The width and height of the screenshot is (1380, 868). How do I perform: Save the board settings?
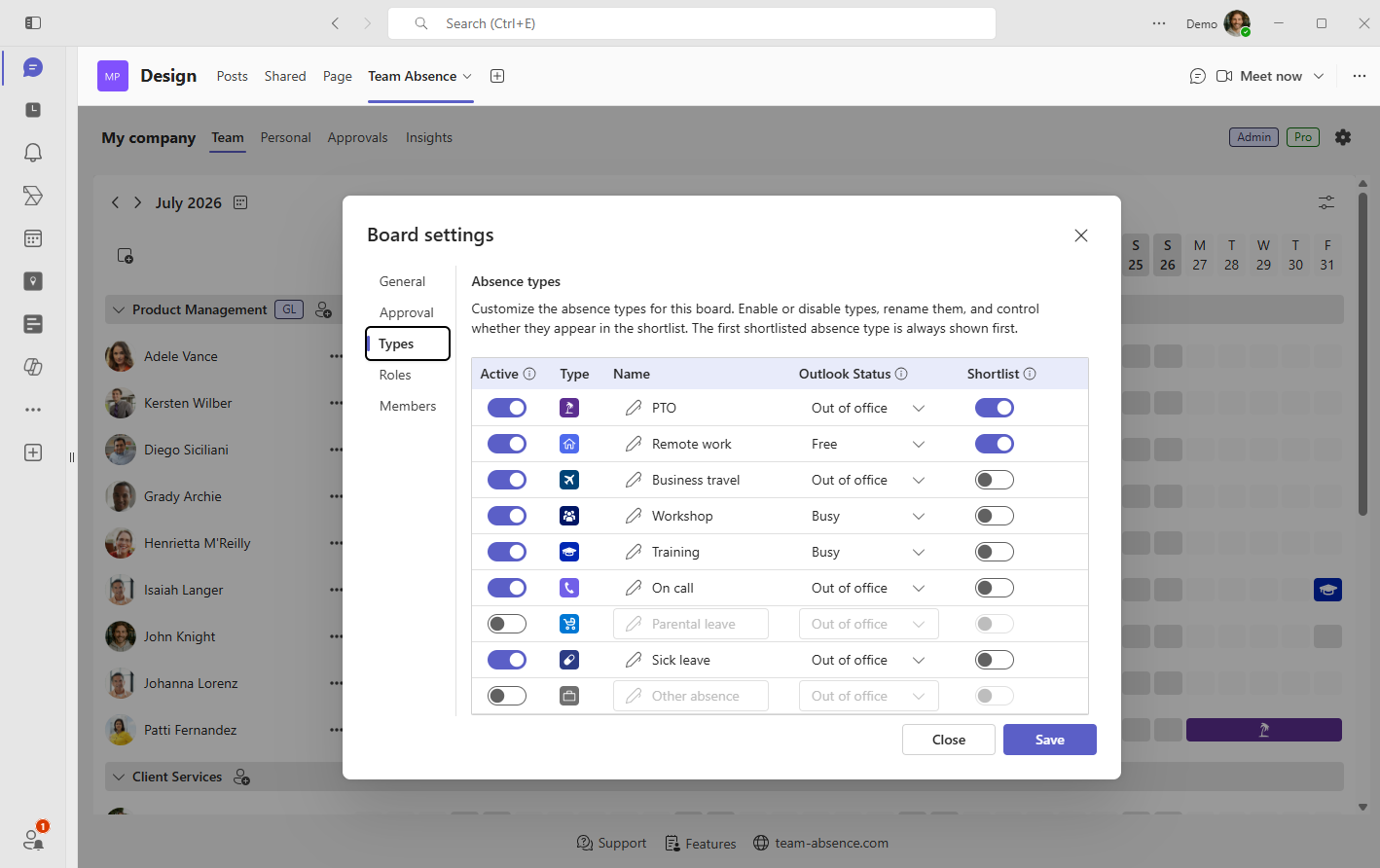pos(1050,740)
